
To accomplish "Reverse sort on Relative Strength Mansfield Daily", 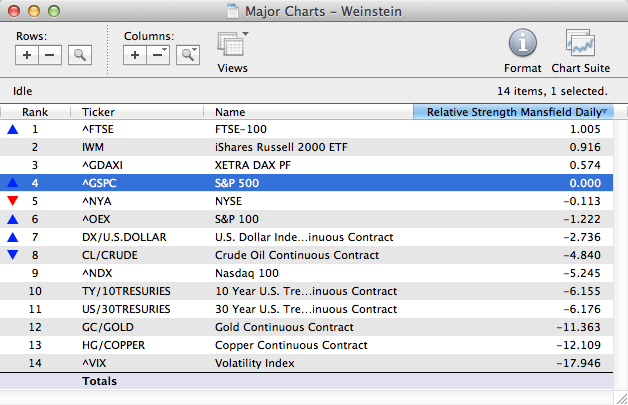I will (x=516, y=112).
